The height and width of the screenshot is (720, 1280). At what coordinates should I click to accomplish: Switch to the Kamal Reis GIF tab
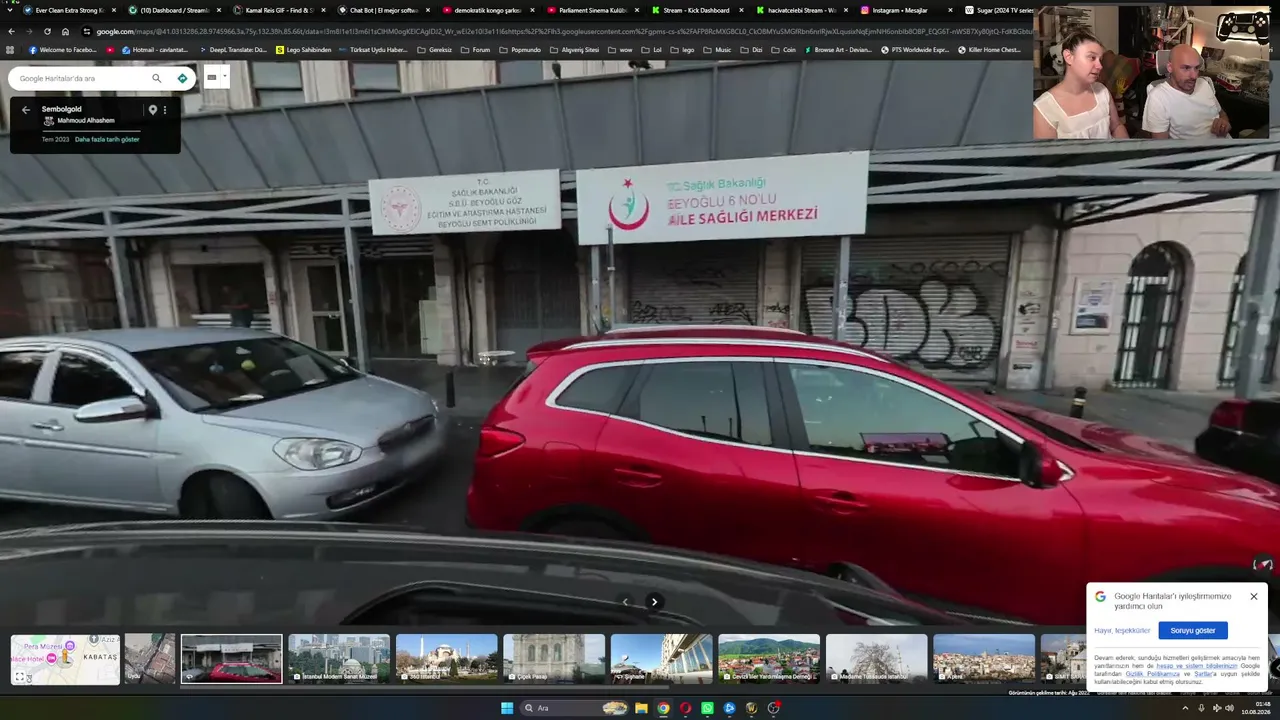click(279, 10)
